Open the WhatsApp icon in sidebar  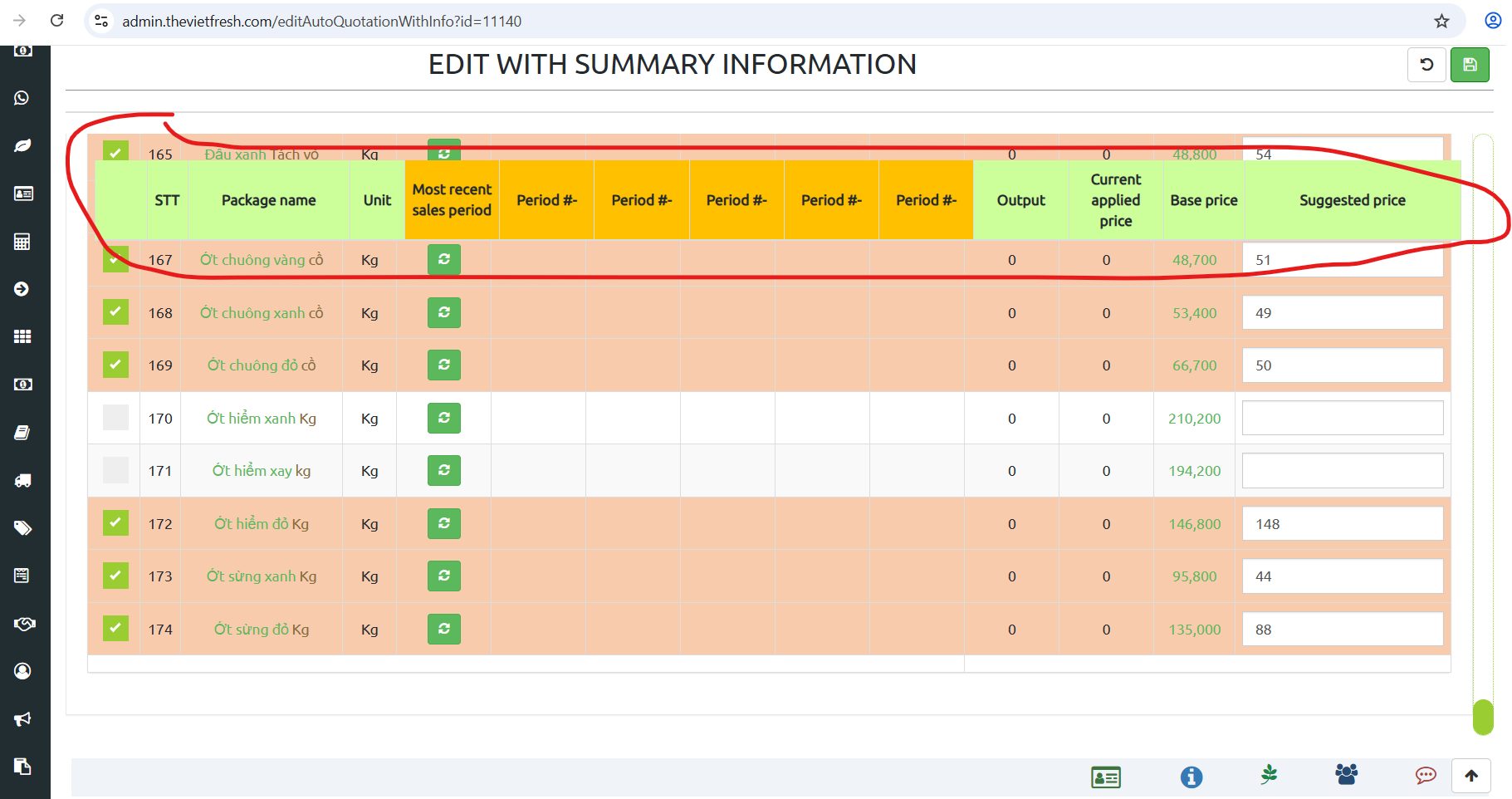[22, 98]
